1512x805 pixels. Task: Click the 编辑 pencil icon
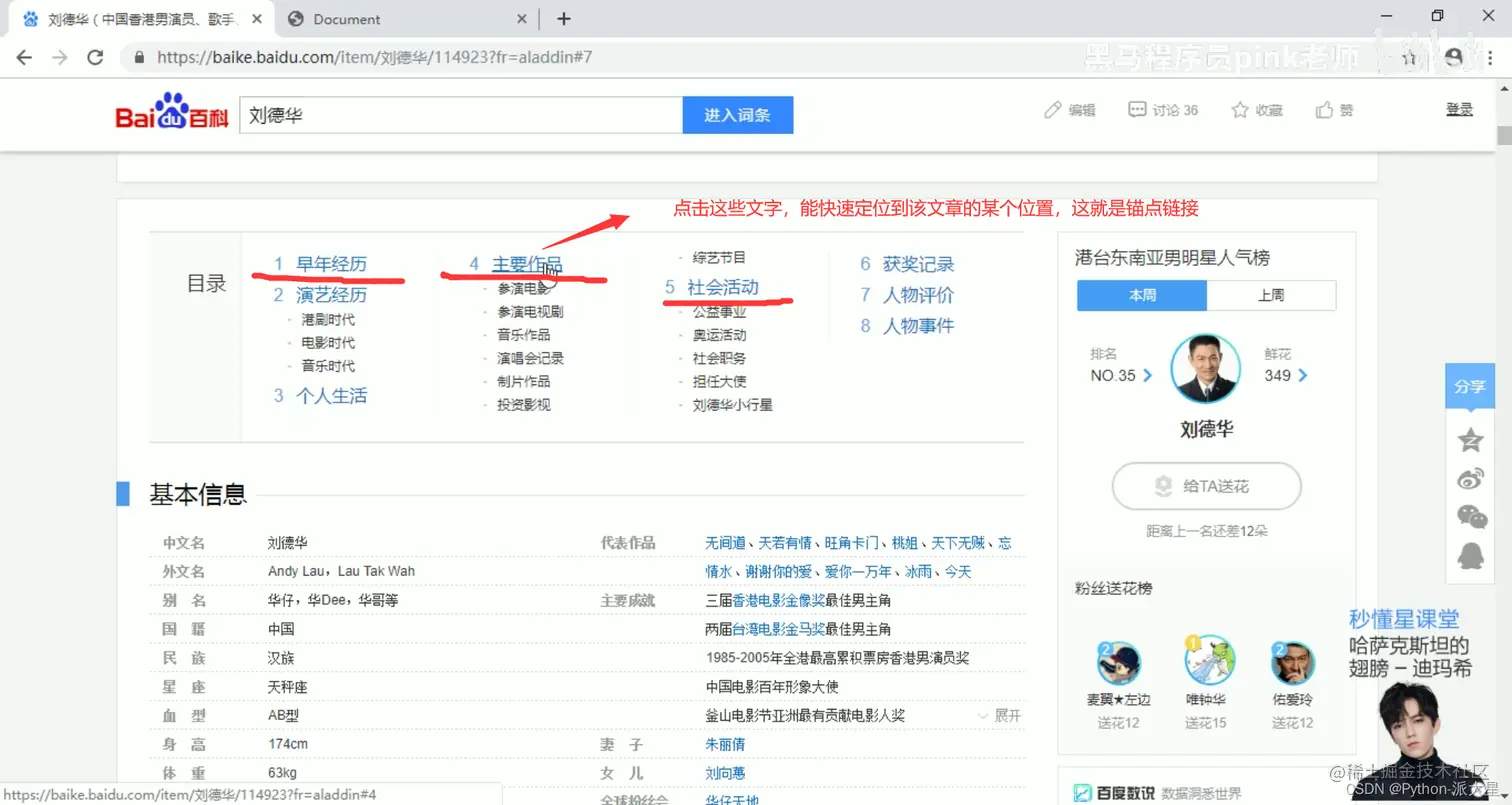[x=1052, y=110]
